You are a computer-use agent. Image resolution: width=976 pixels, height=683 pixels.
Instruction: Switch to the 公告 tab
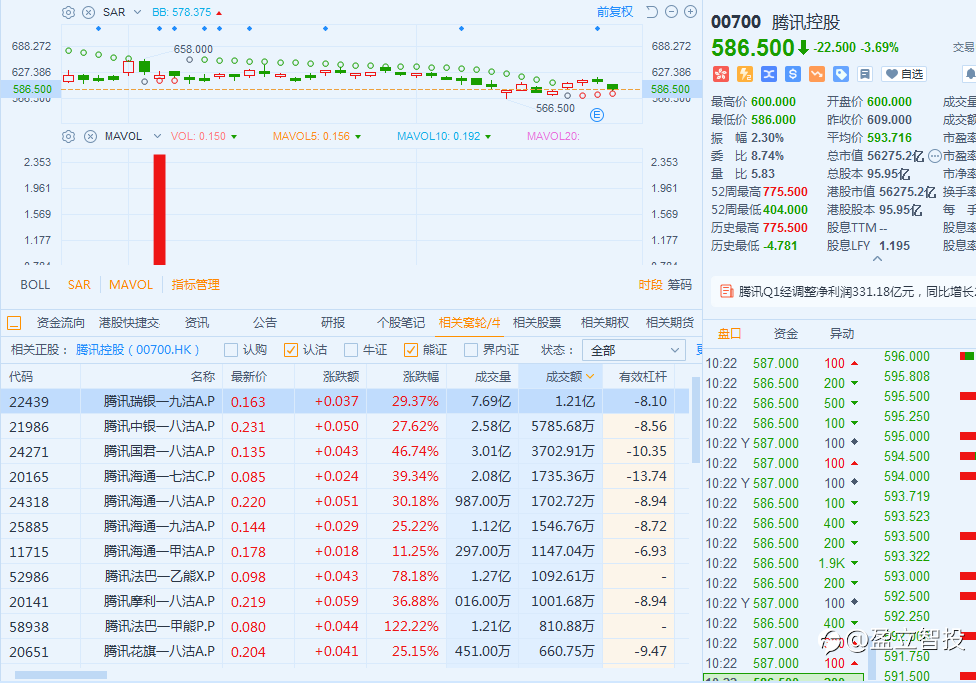click(x=265, y=323)
